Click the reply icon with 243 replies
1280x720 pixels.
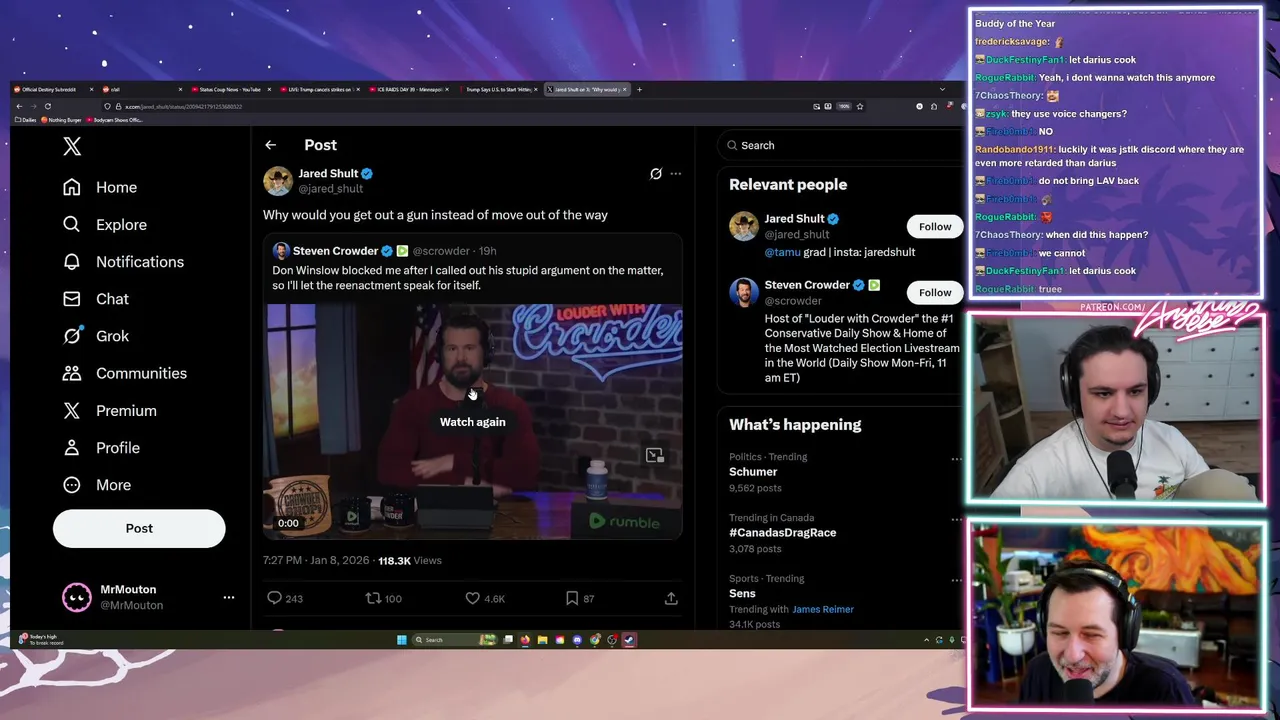click(274, 598)
